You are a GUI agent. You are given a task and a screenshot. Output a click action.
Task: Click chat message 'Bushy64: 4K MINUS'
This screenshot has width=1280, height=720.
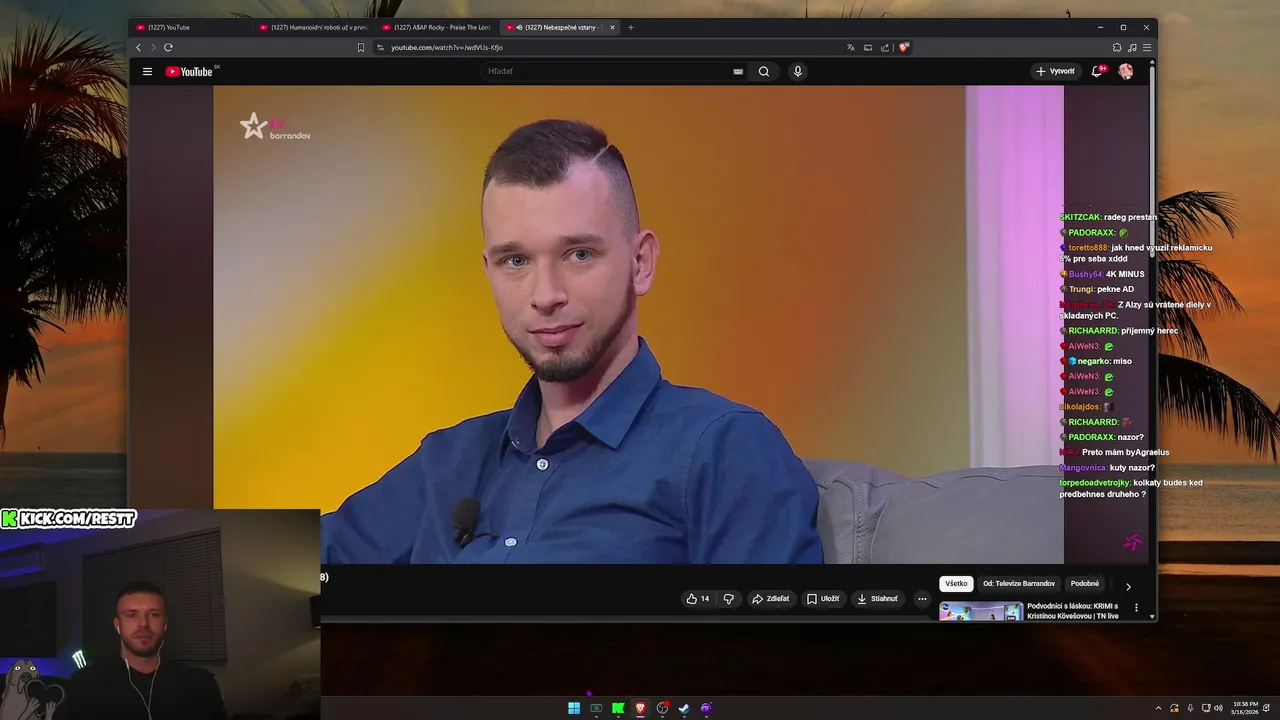pyautogui.click(x=1102, y=274)
